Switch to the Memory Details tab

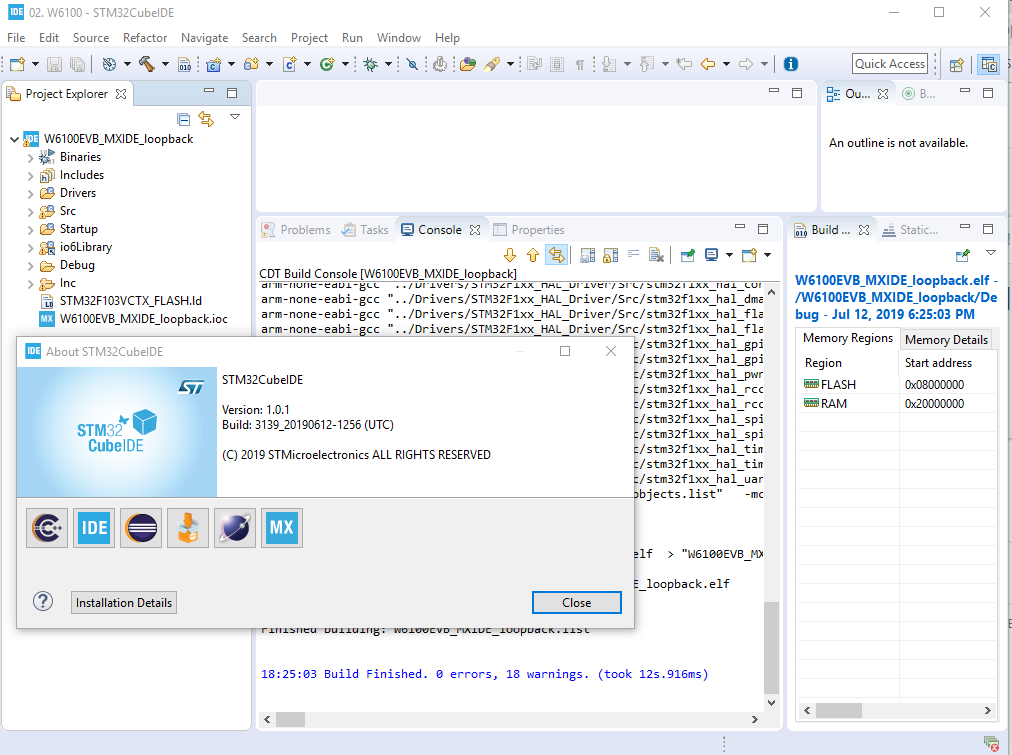946,339
